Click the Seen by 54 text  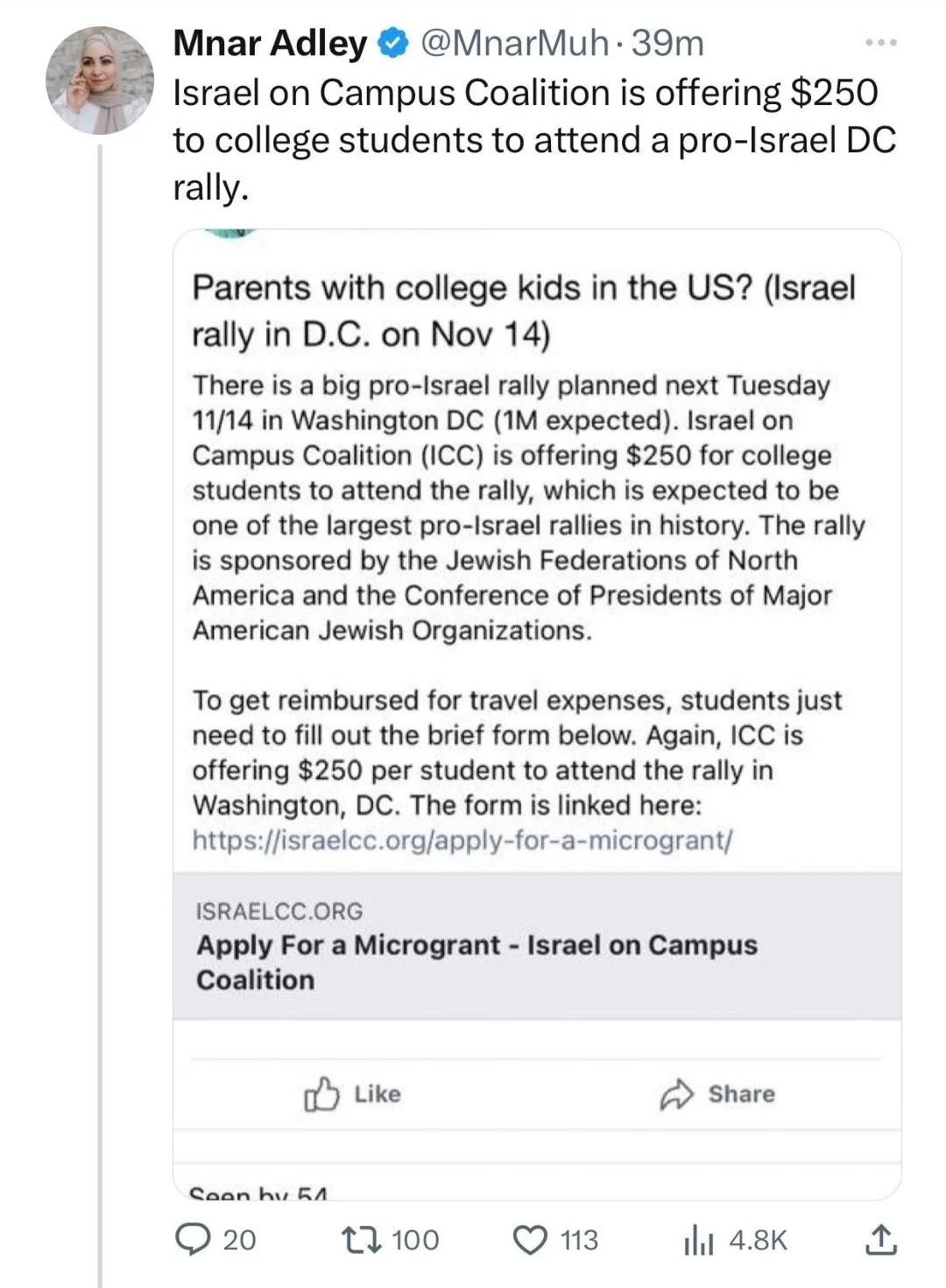tap(258, 1193)
